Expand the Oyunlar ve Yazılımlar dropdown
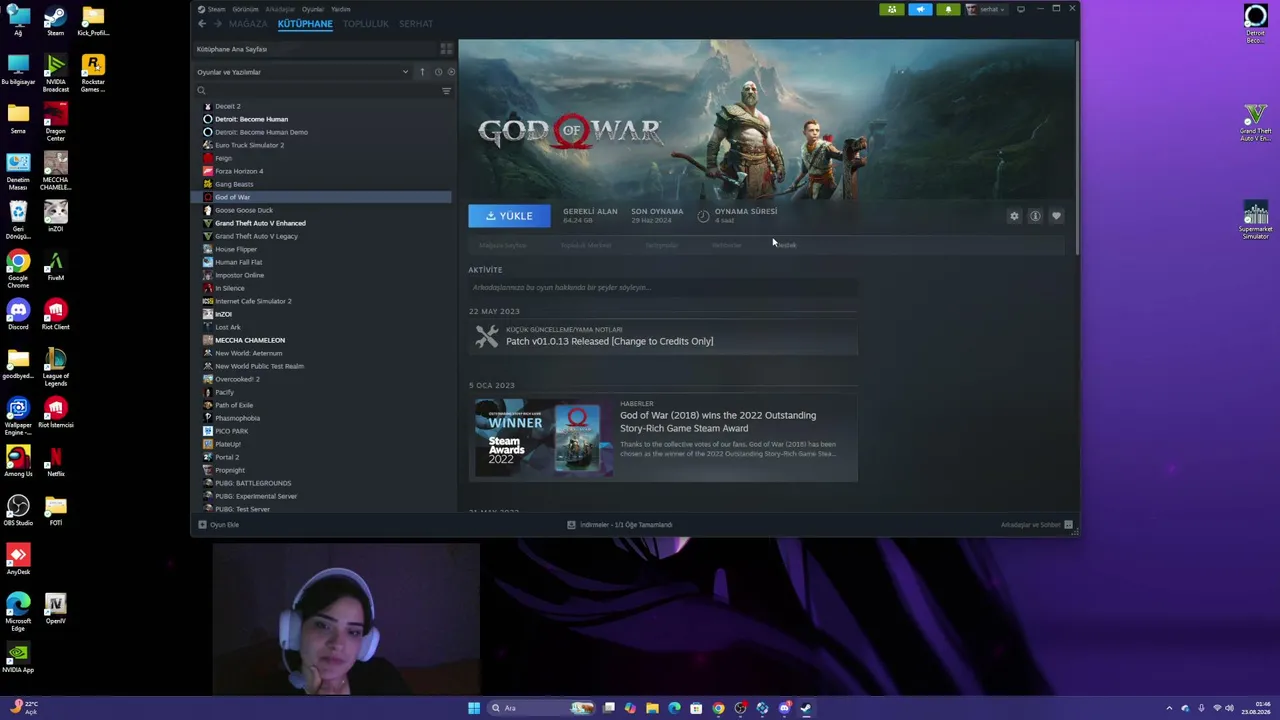 click(302, 72)
